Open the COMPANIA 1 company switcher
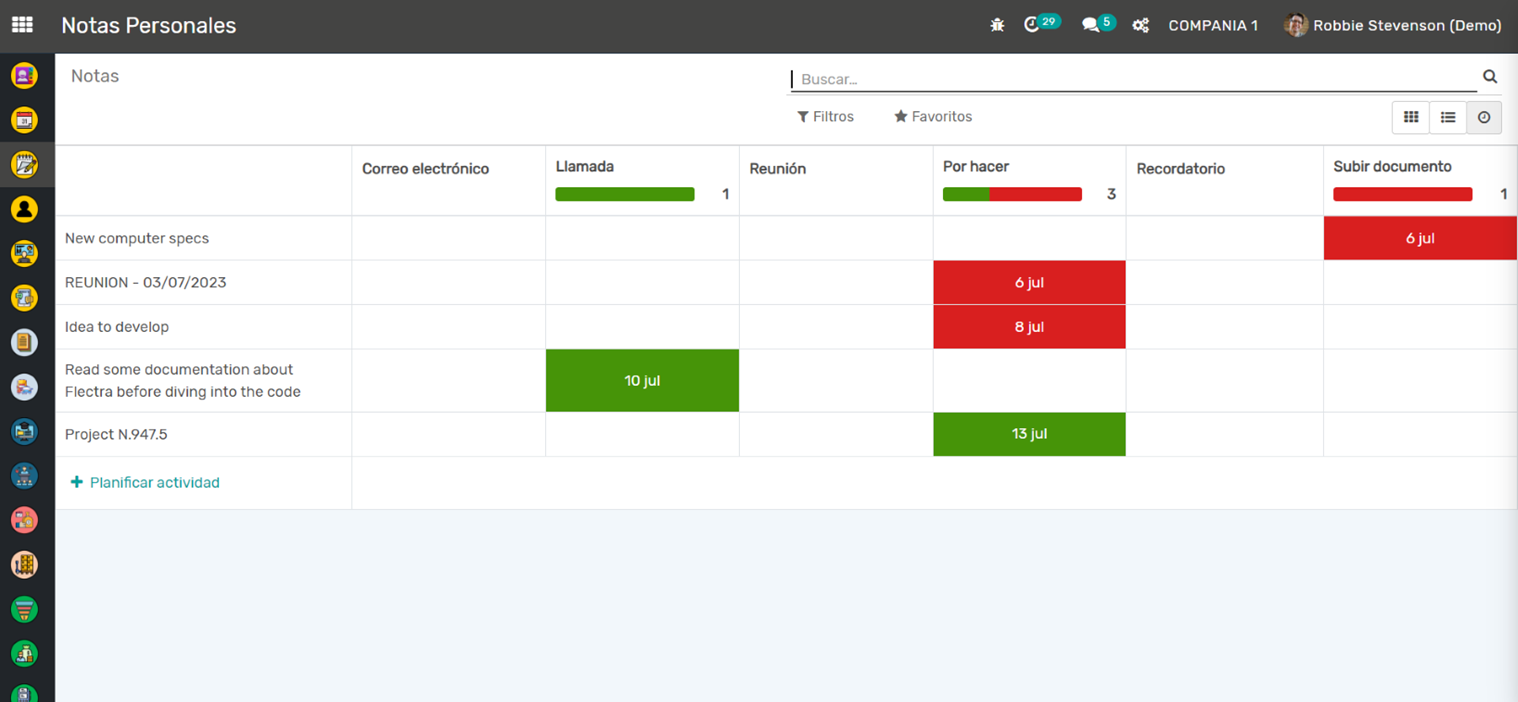The image size is (1518, 702). click(x=1213, y=26)
